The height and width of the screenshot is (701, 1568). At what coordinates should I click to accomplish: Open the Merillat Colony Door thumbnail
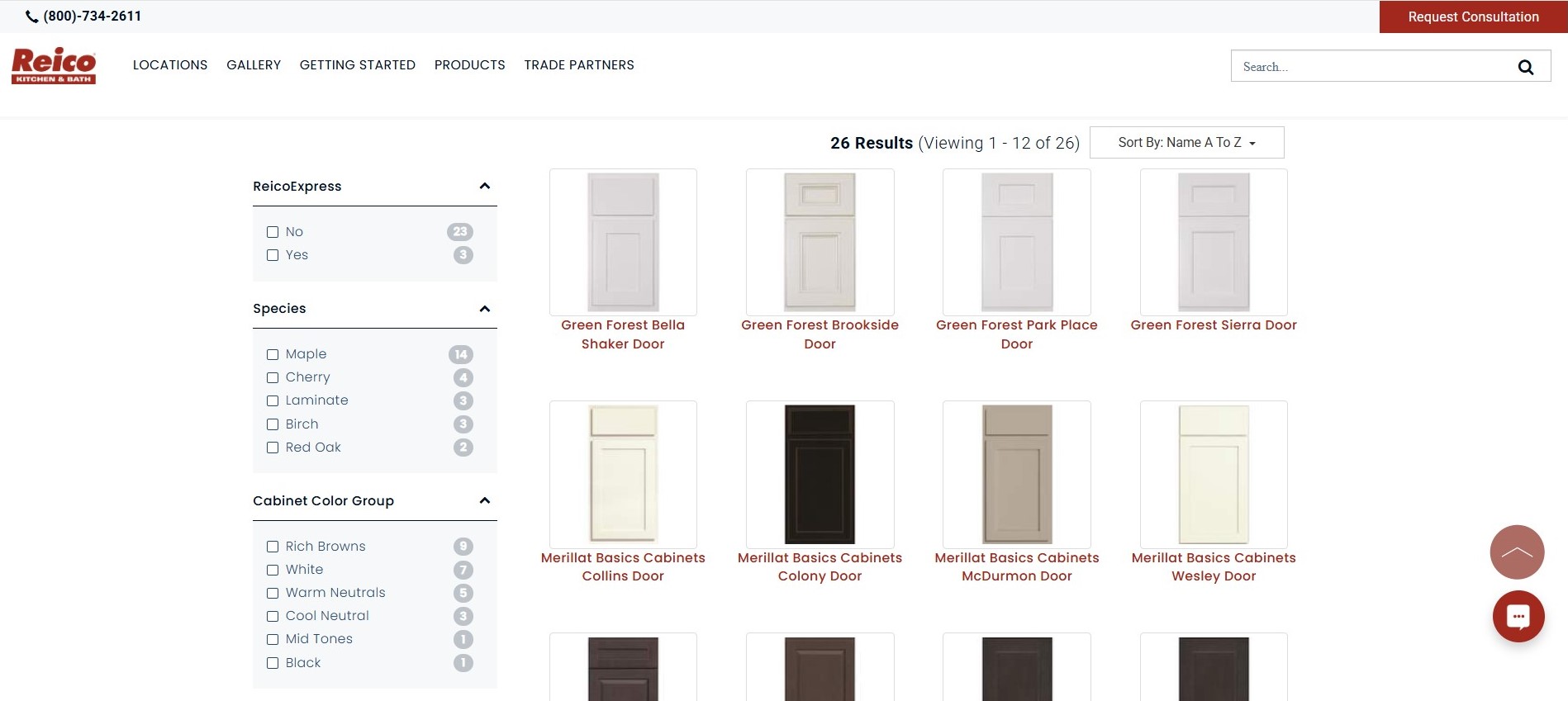pyautogui.click(x=820, y=474)
